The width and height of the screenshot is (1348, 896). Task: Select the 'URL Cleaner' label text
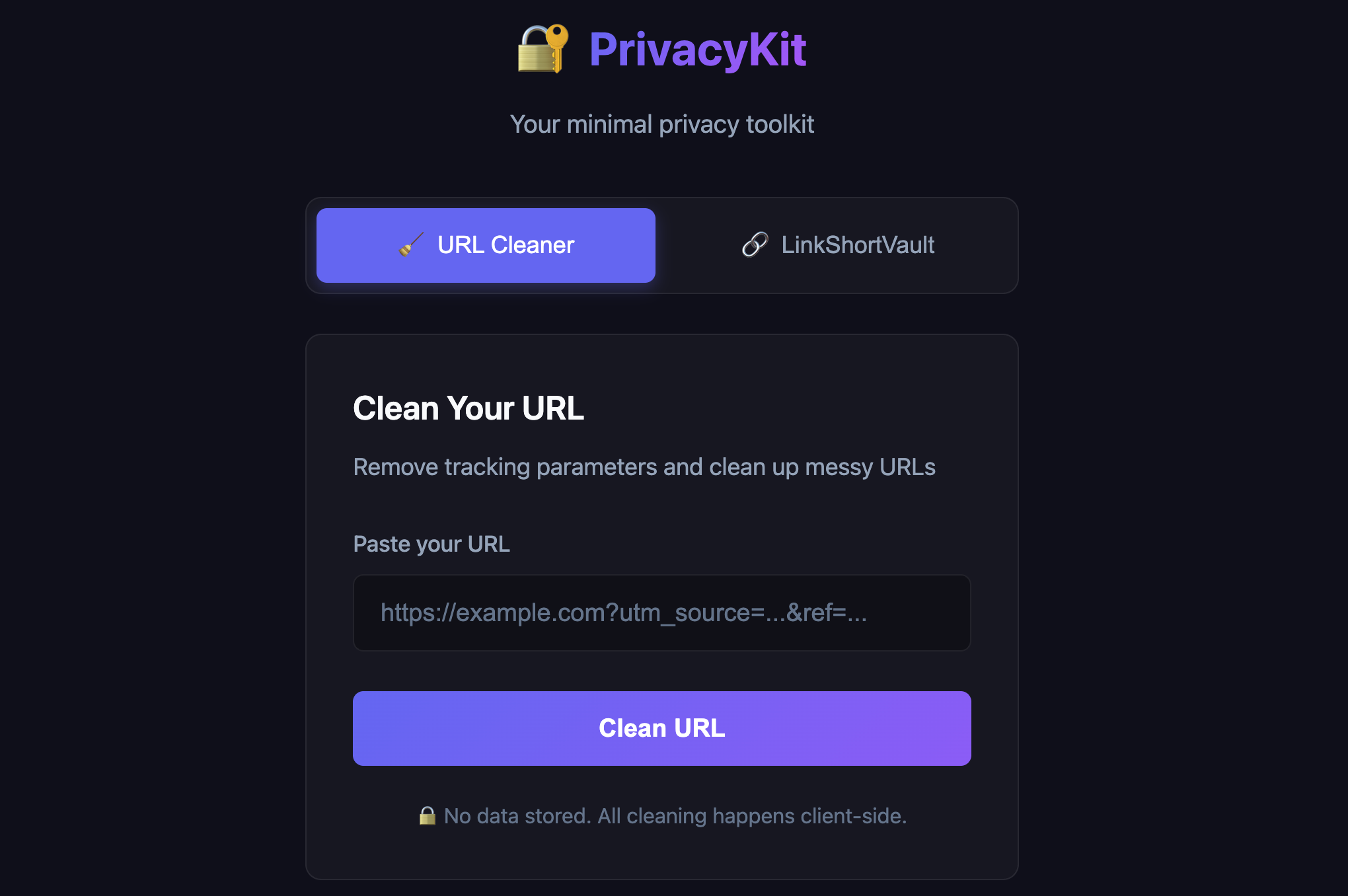[x=505, y=245]
